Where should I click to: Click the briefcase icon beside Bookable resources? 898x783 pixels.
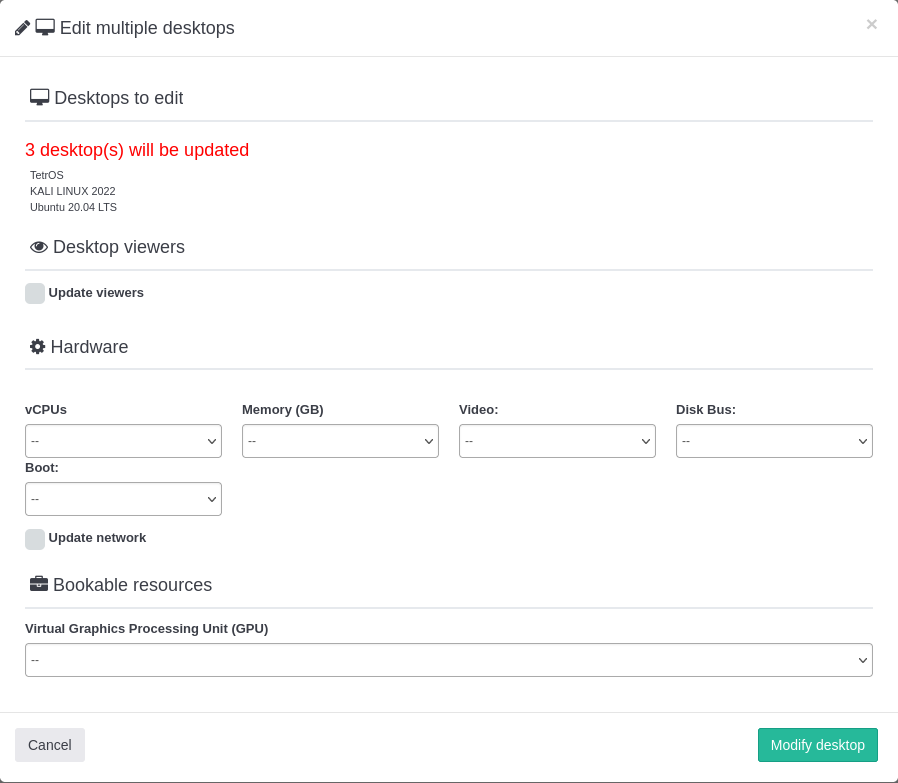[x=39, y=584]
